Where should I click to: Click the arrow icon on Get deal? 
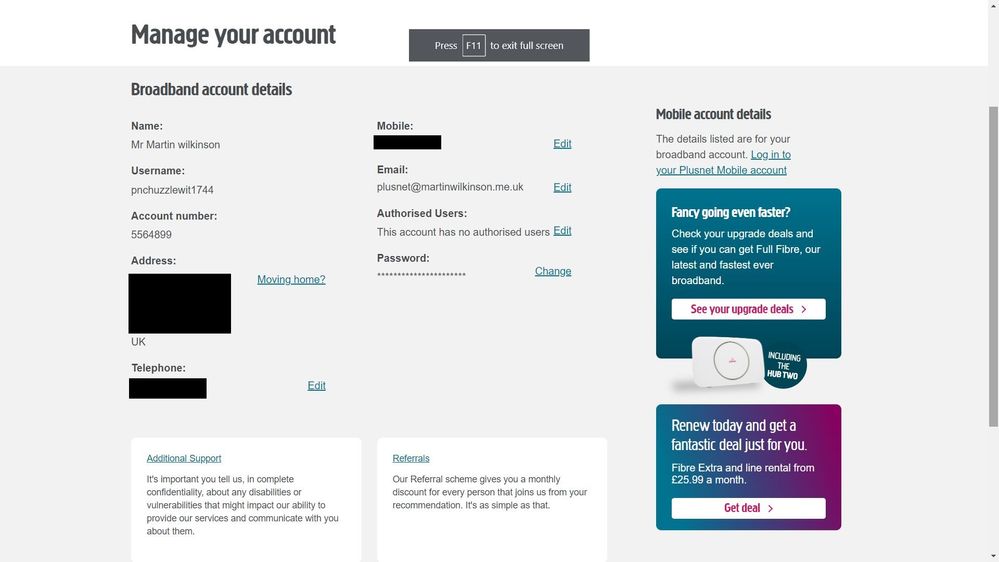pos(770,508)
